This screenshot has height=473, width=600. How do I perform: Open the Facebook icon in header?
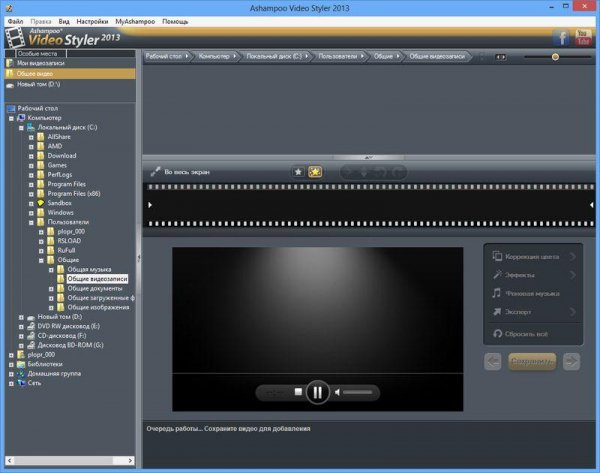tap(562, 38)
